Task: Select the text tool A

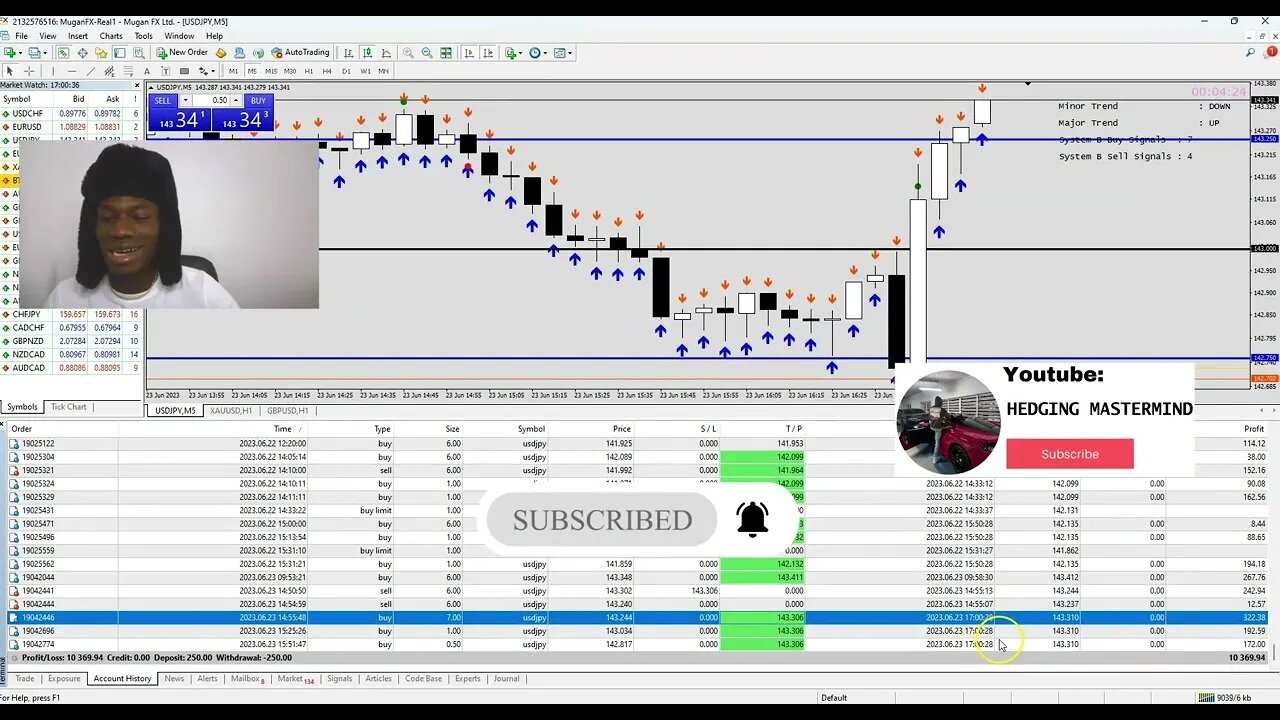Action: [x=147, y=71]
